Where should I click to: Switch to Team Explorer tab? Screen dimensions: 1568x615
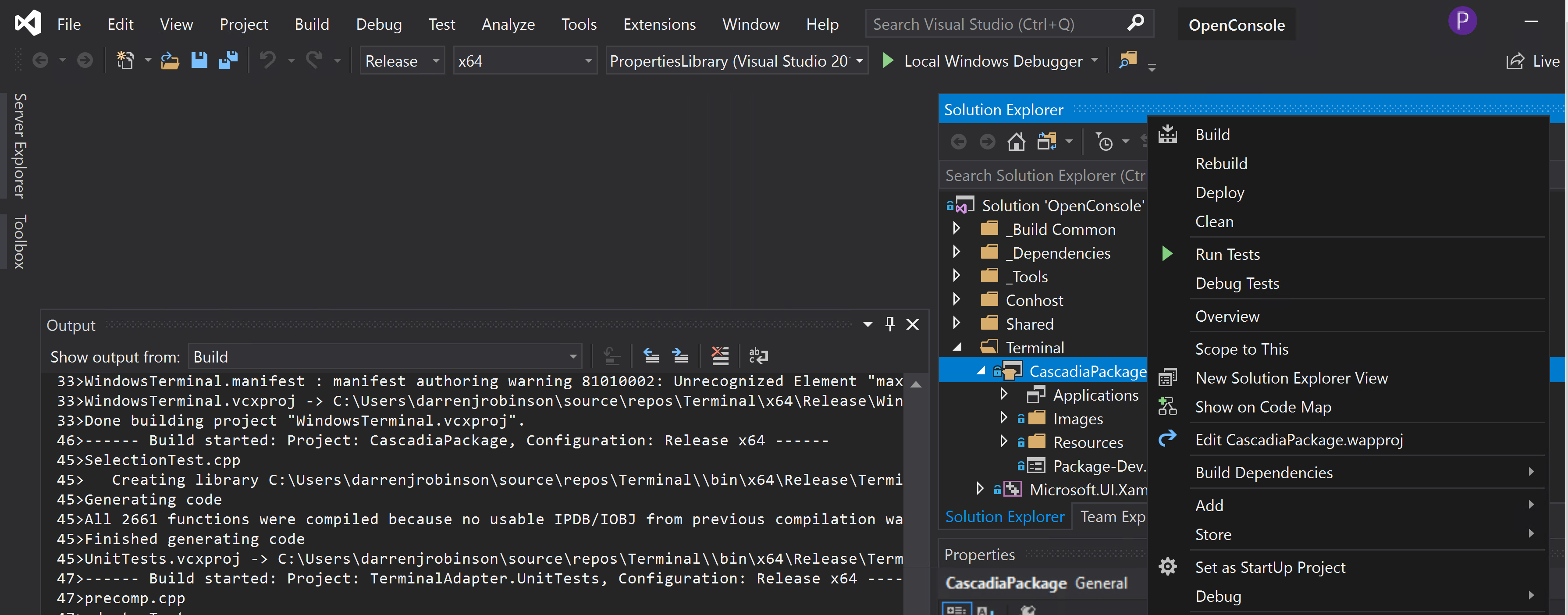[x=1112, y=517]
